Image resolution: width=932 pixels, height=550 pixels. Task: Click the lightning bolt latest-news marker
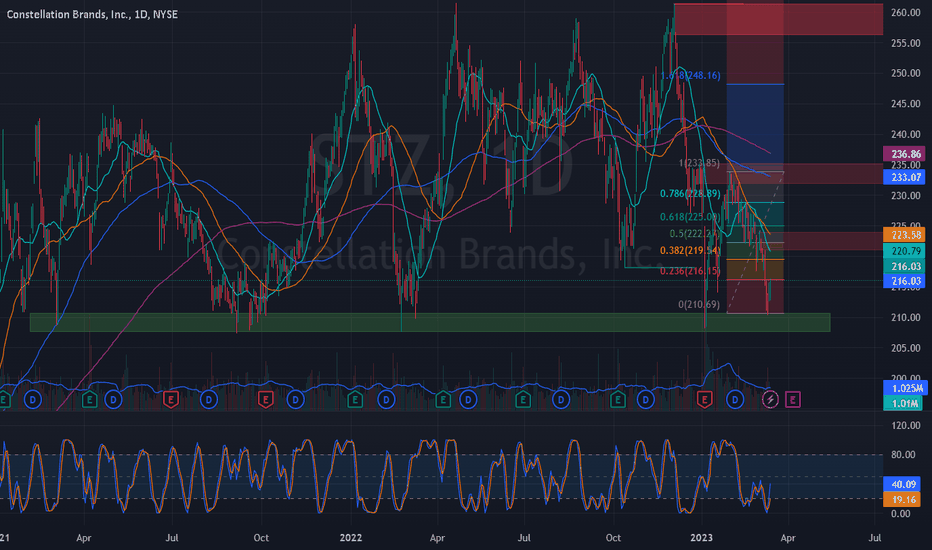tap(770, 400)
